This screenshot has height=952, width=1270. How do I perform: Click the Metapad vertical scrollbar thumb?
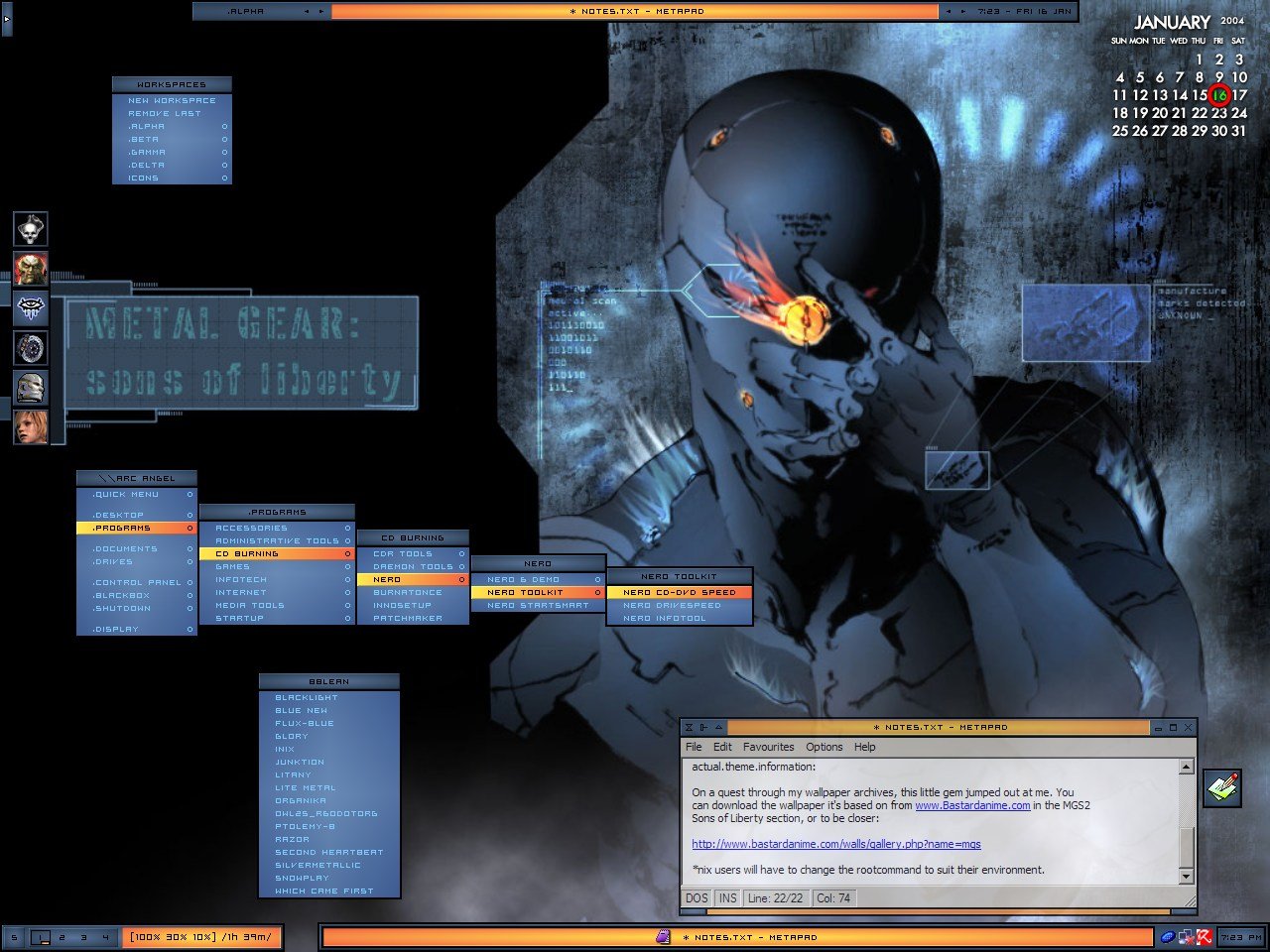1186,846
